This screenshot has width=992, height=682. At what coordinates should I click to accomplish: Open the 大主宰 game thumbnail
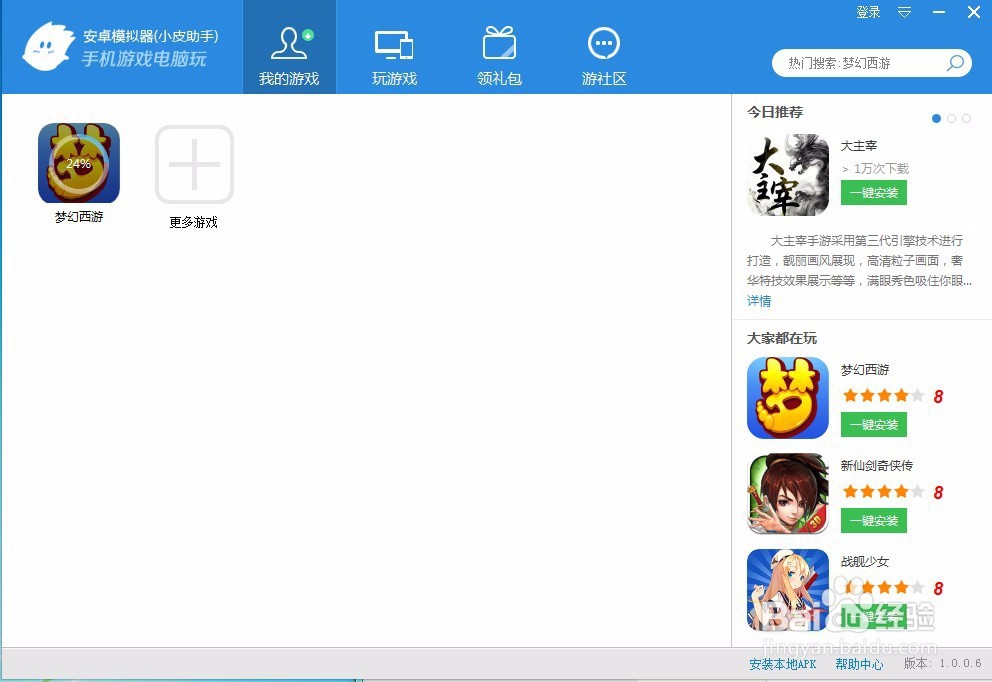point(788,175)
